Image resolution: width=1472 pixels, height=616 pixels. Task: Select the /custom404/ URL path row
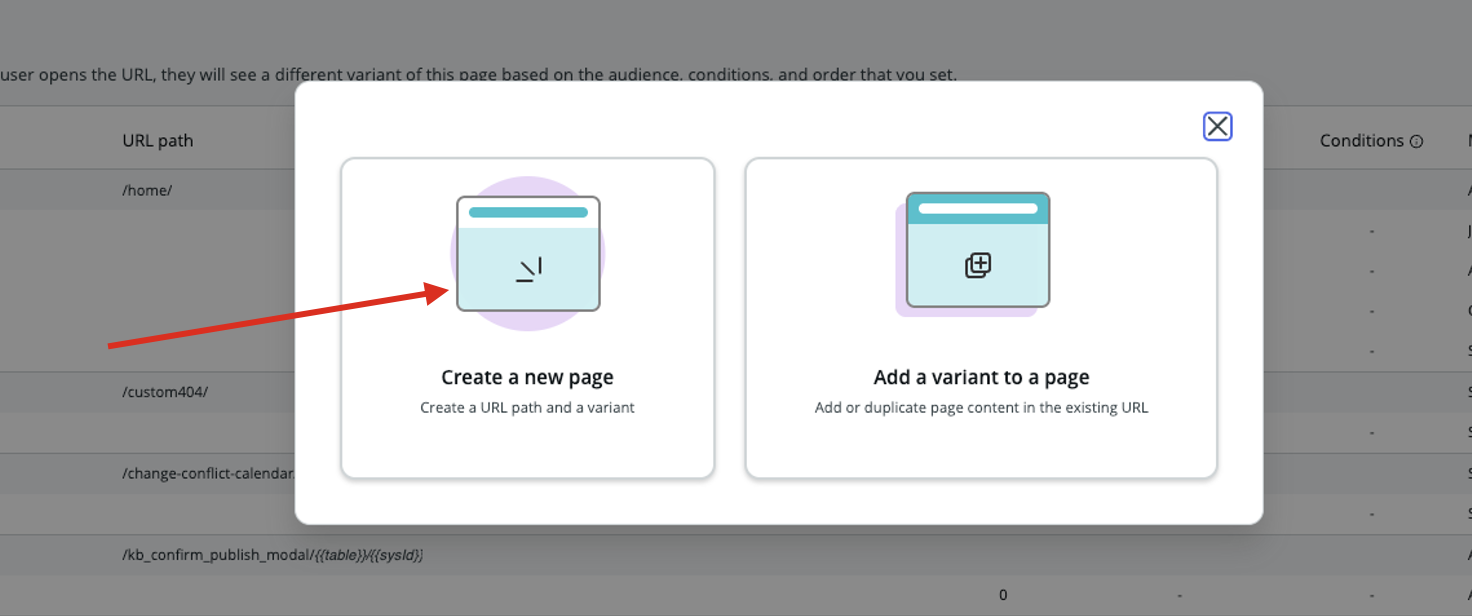click(165, 392)
